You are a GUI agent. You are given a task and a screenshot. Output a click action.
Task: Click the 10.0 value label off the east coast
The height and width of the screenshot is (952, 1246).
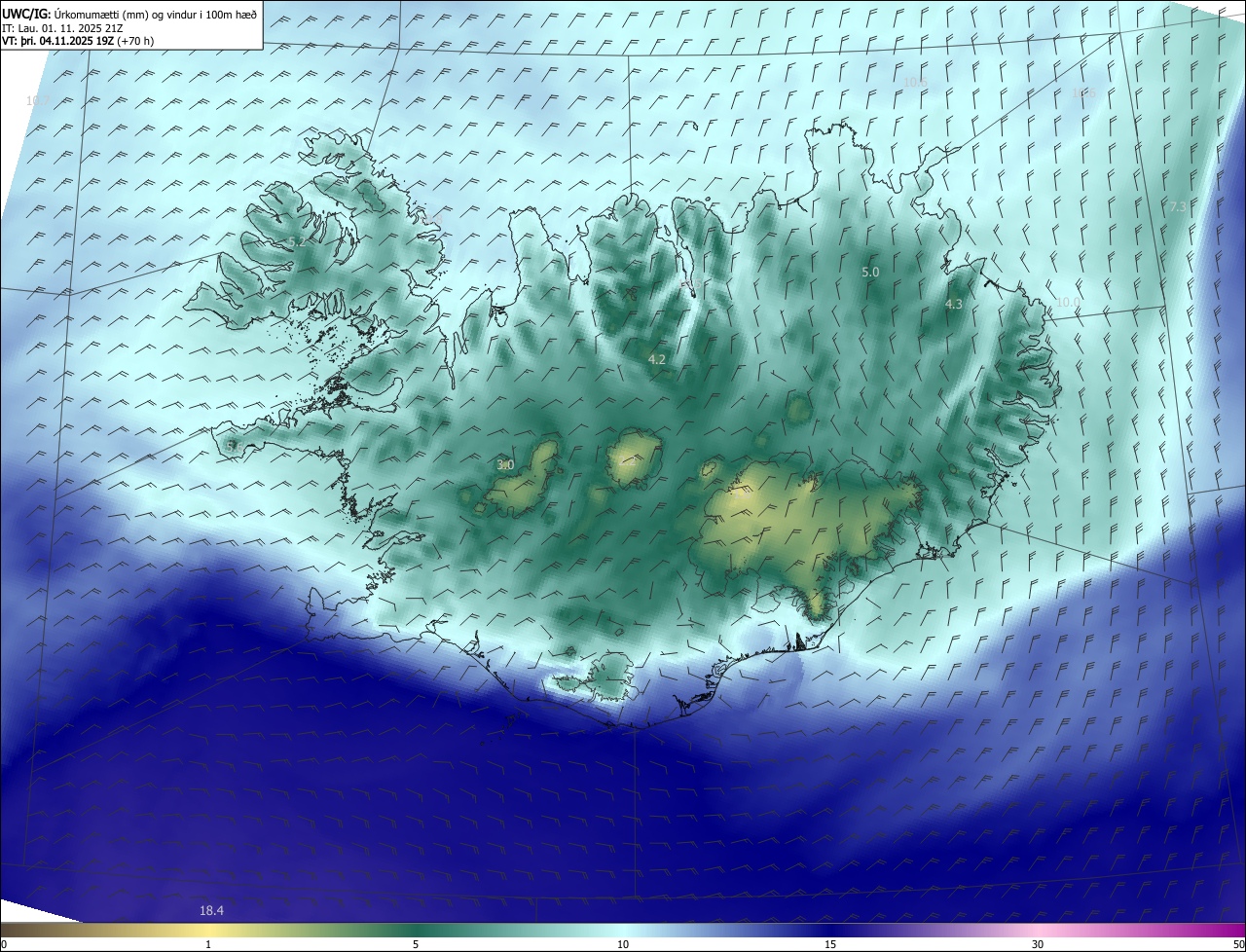pyautogui.click(x=1068, y=303)
